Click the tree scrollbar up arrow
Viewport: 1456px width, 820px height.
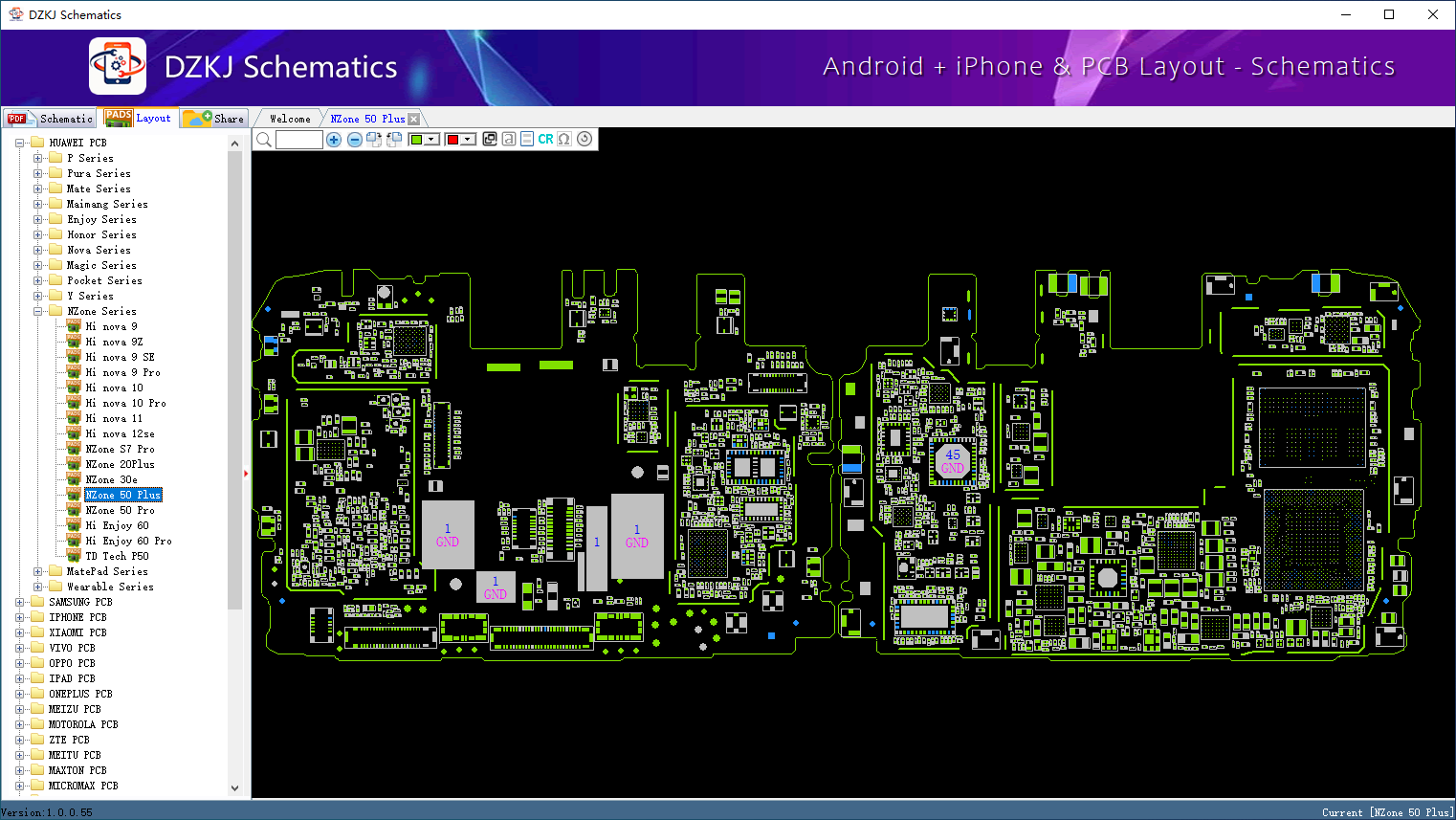click(x=234, y=144)
